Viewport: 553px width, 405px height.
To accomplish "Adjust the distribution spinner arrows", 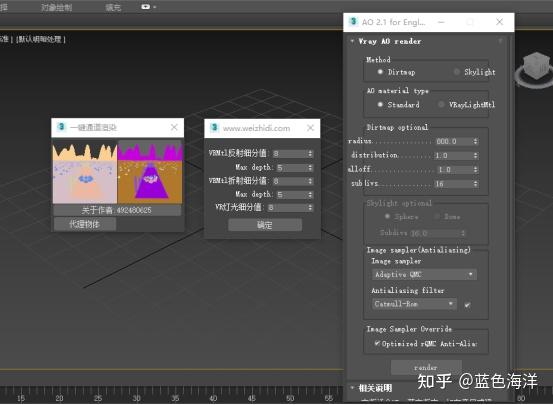I will click(475, 156).
